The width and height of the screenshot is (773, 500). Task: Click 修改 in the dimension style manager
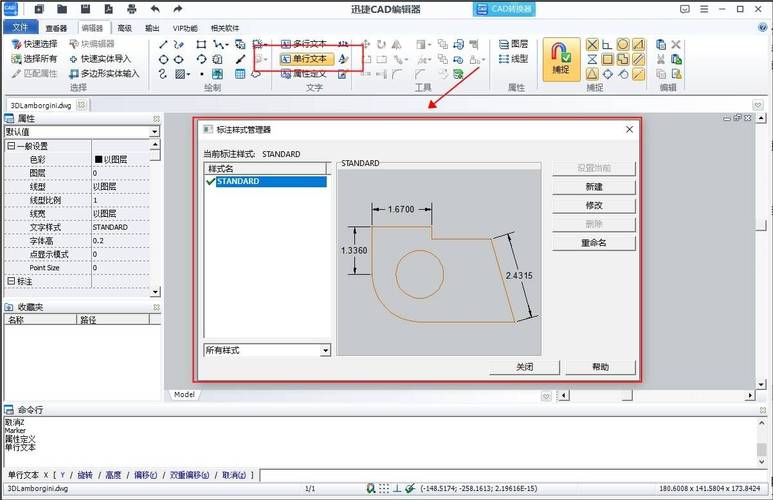(x=594, y=206)
